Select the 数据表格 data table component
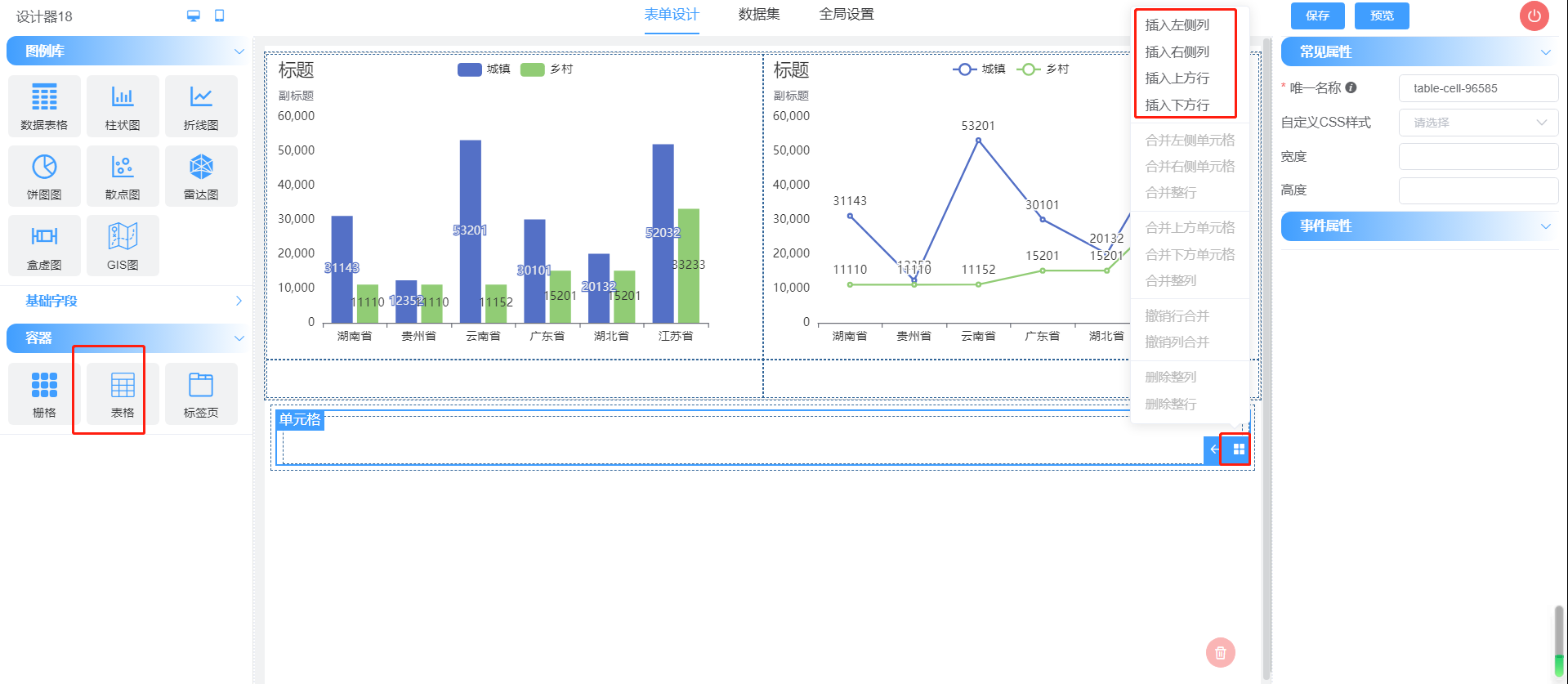 pyautogui.click(x=44, y=106)
